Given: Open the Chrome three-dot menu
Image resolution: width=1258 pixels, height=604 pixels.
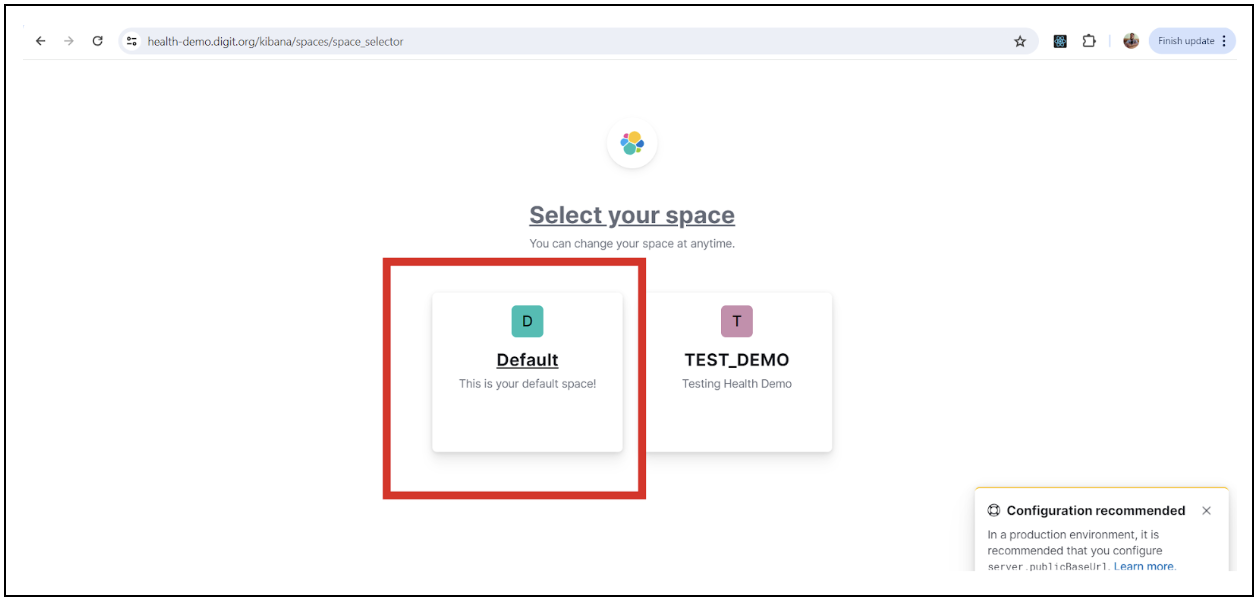Looking at the screenshot, I should tap(1225, 41).
